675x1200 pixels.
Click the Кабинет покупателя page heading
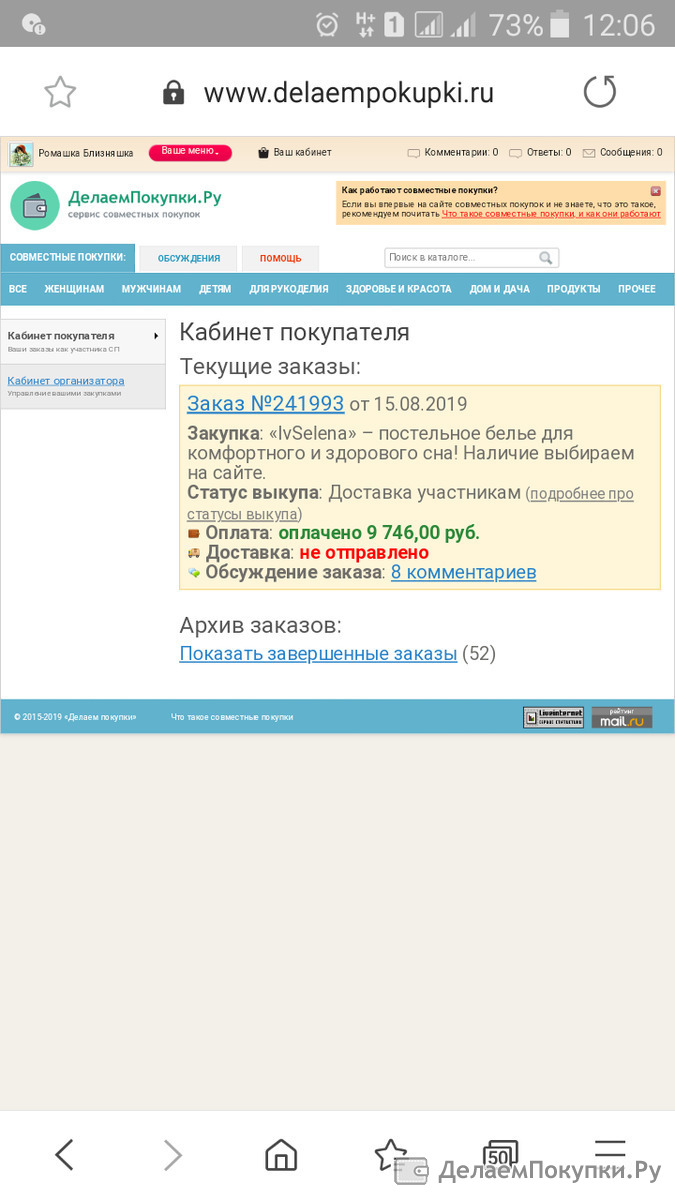294,332
